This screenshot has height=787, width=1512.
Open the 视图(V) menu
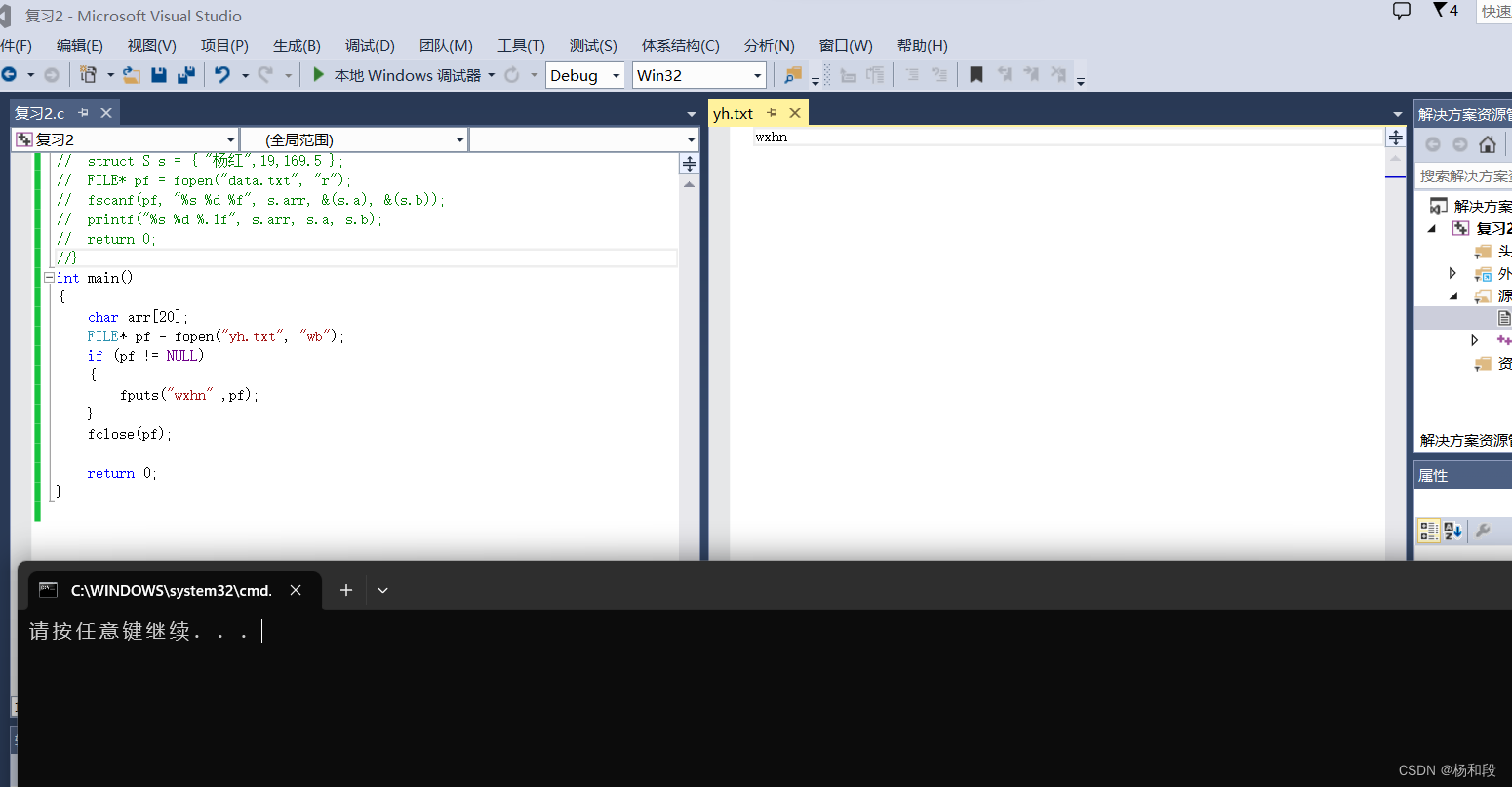pyautogui.click(x=151, y=46)
